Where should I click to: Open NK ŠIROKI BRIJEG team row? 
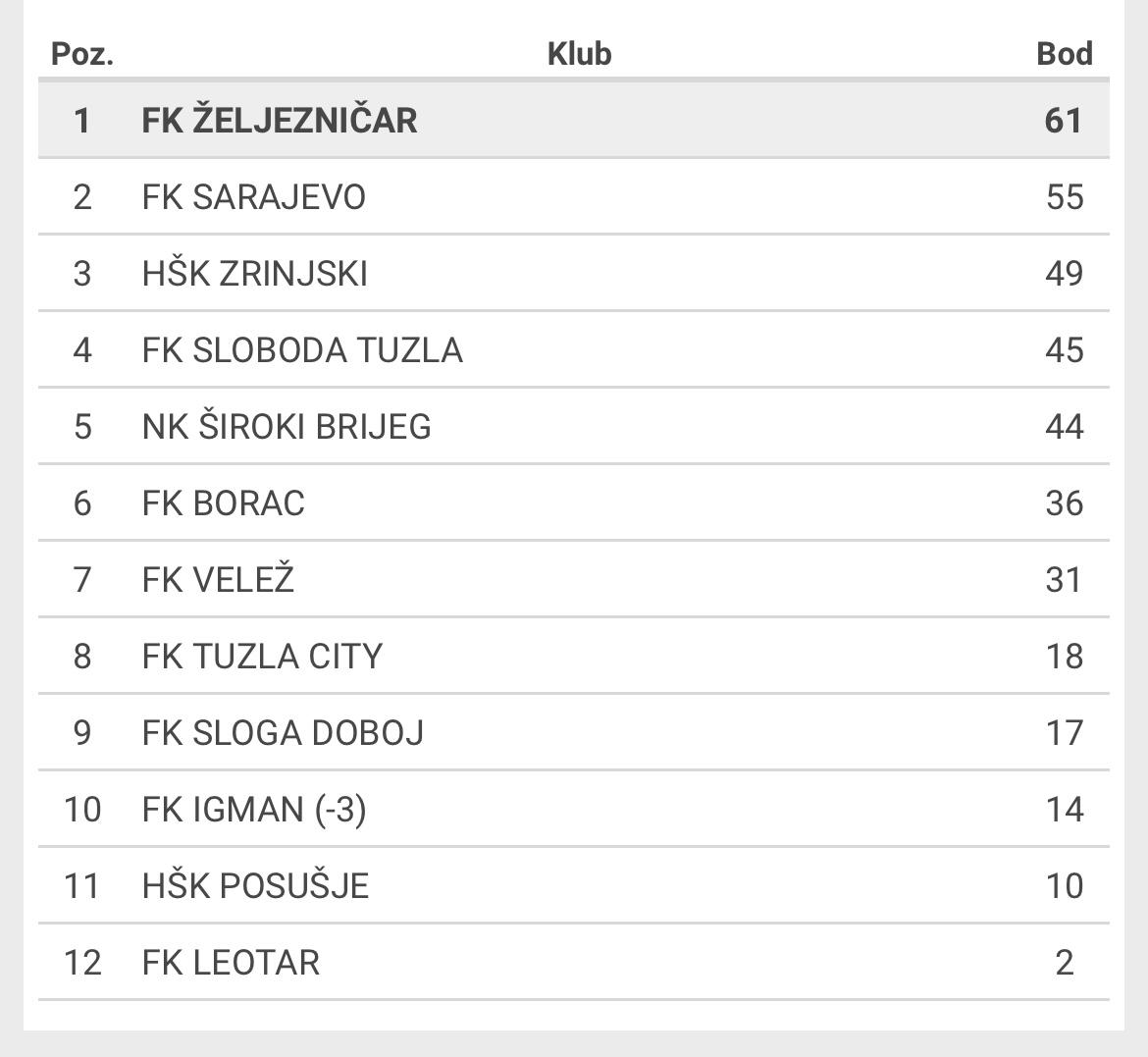click(x=573, y=426)
